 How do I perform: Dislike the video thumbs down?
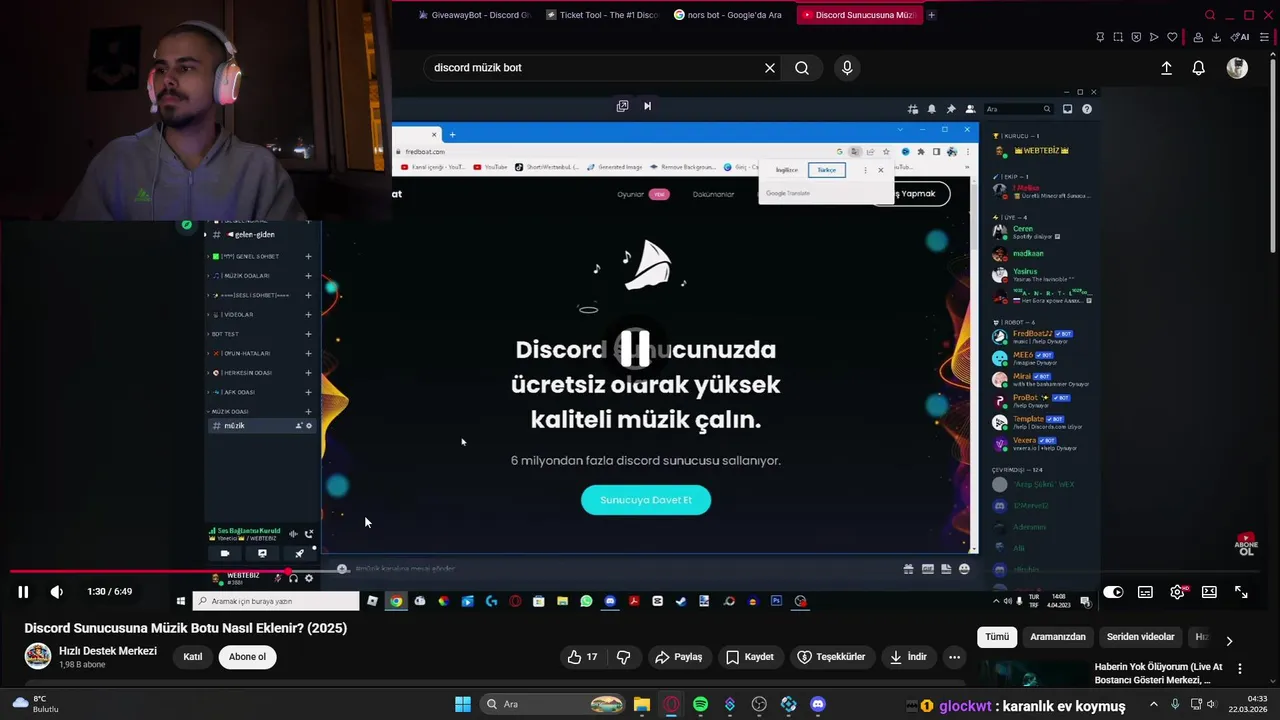pos(624,657)
